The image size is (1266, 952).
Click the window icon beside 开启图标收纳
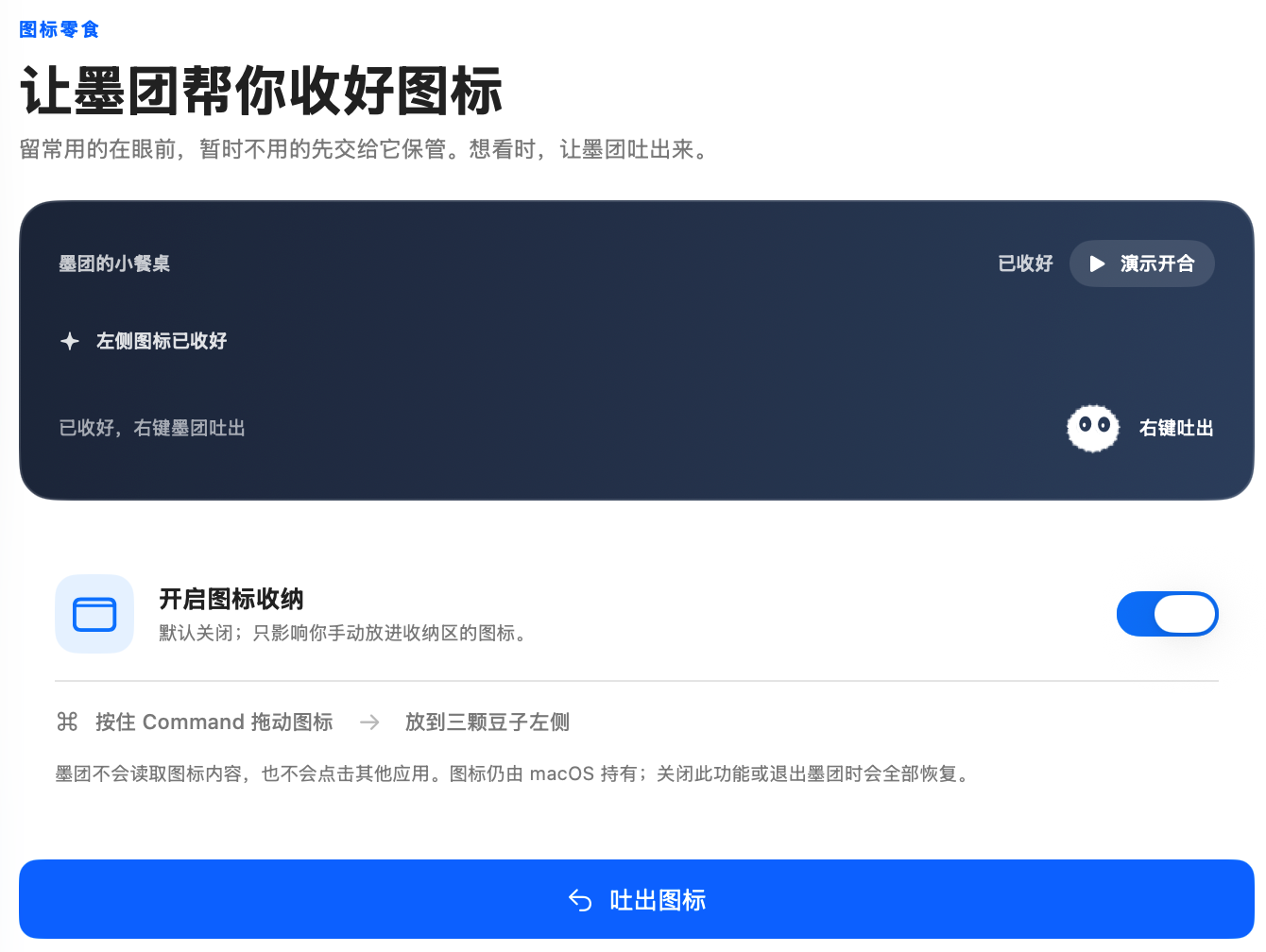(x=94, y=614)
